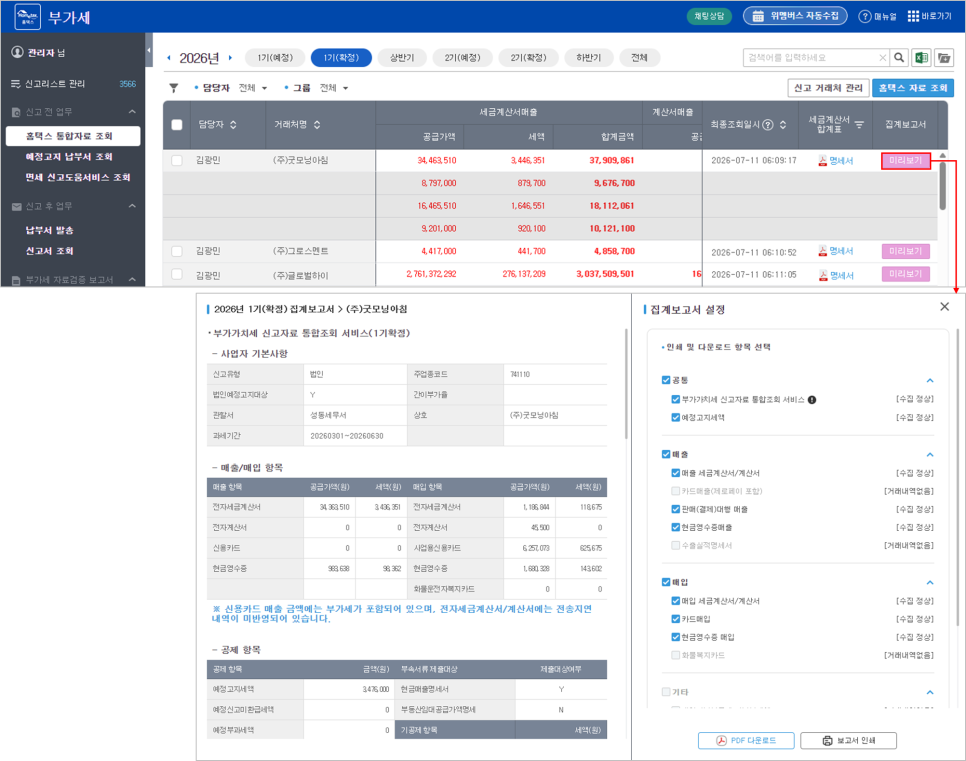Uncheck 예정고지세액 option

(676, 417)
